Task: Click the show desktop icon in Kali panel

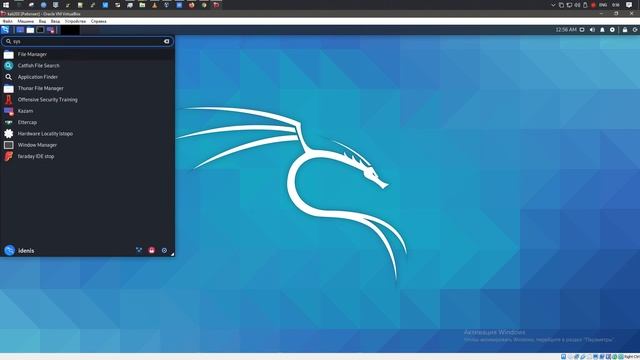Action: 20,30
